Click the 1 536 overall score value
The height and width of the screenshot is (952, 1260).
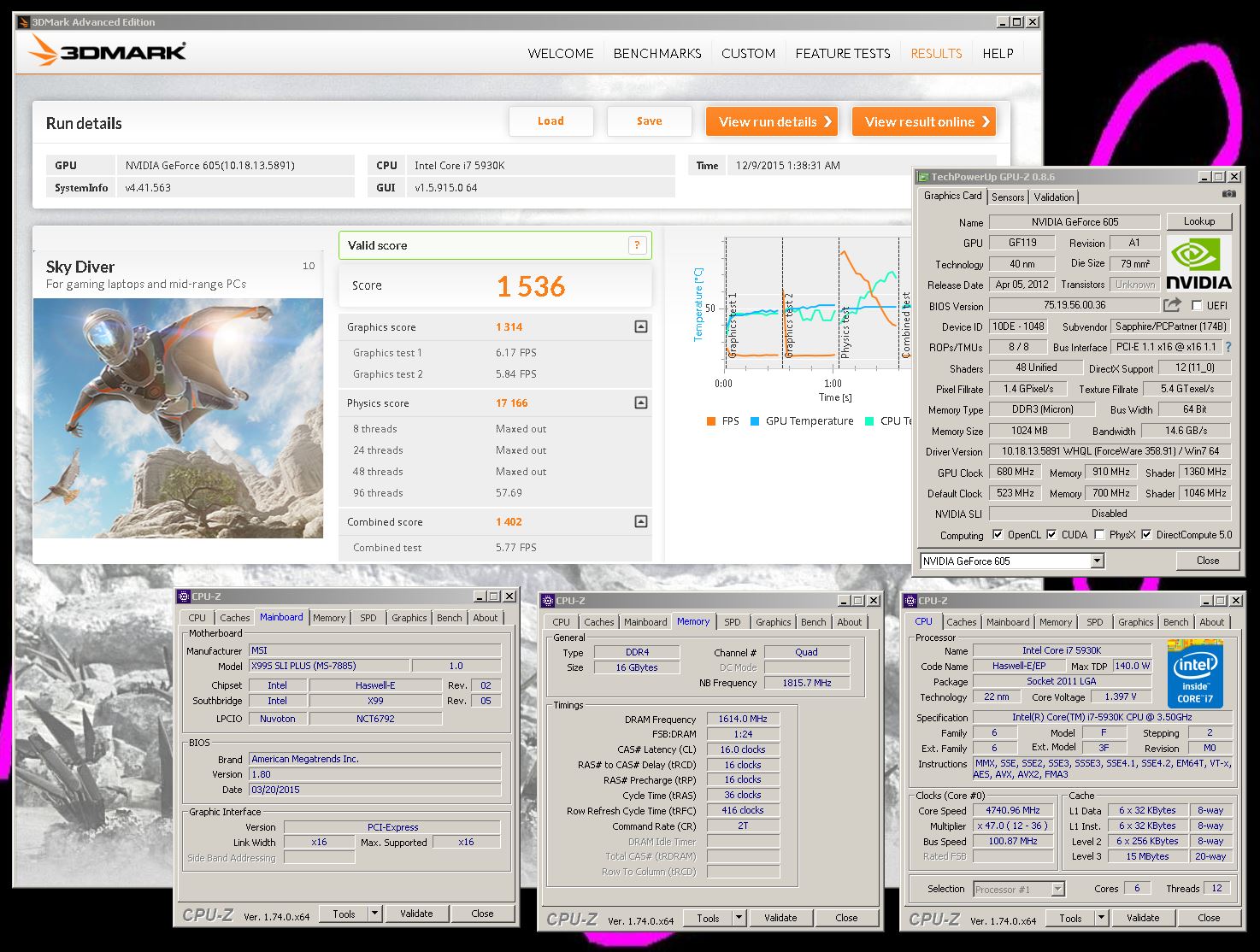(531, 286)
